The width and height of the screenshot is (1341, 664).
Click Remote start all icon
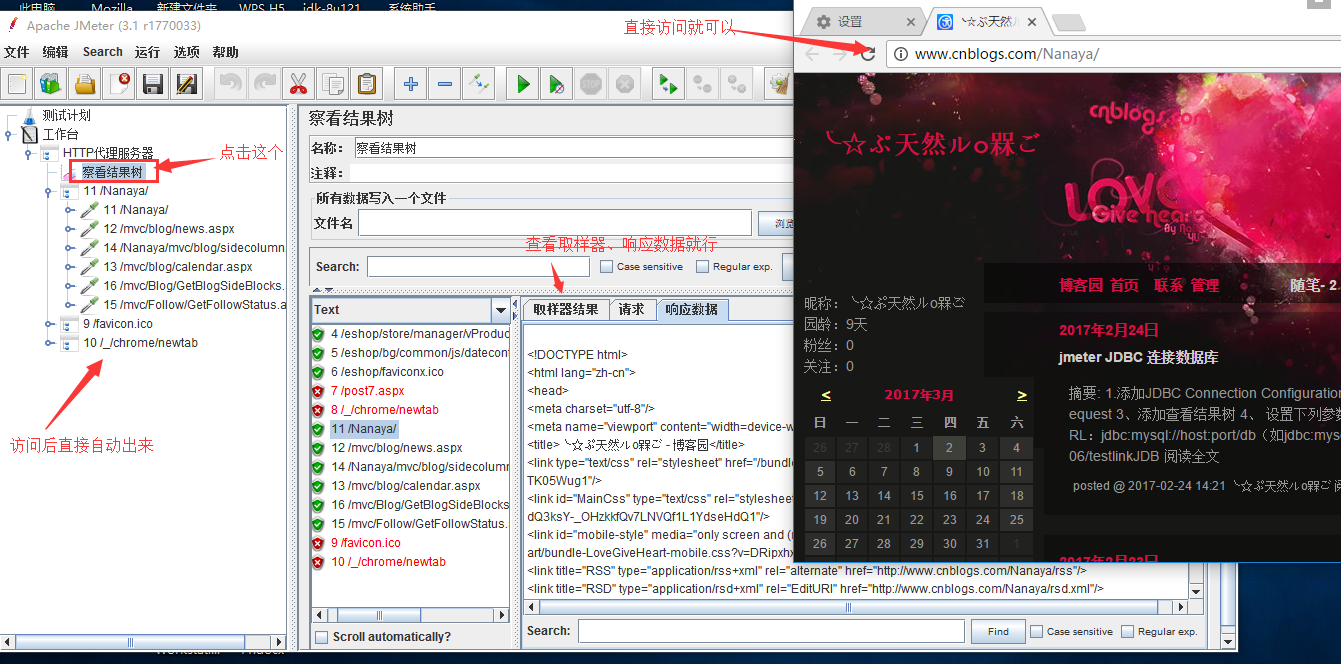click(667, 84)
